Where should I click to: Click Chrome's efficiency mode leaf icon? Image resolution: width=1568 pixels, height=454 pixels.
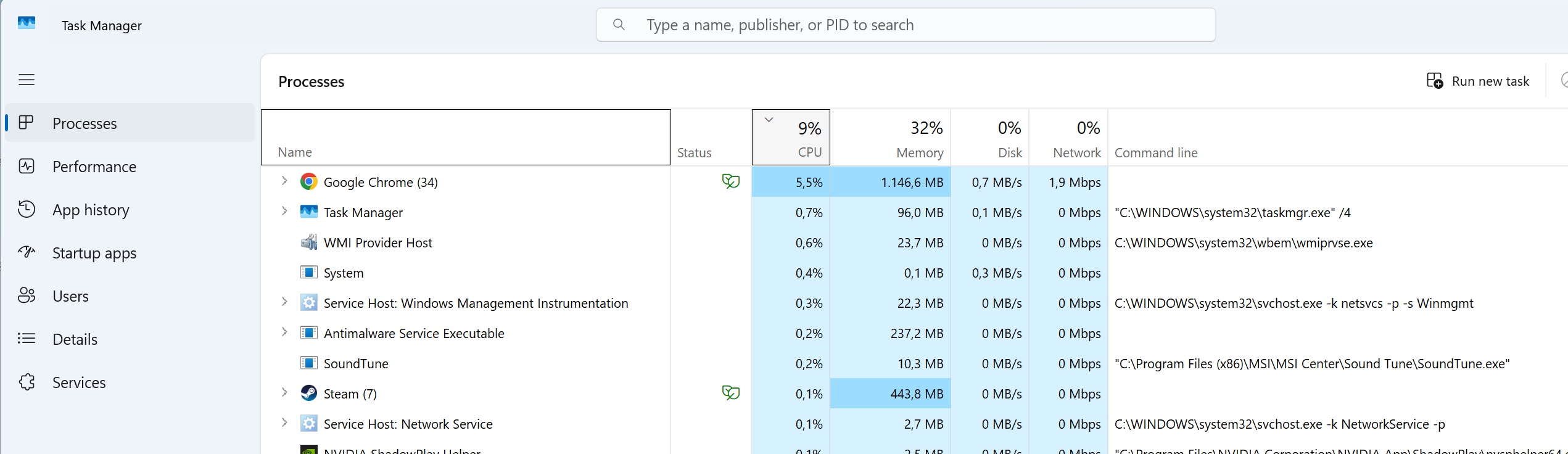point(730,181)
